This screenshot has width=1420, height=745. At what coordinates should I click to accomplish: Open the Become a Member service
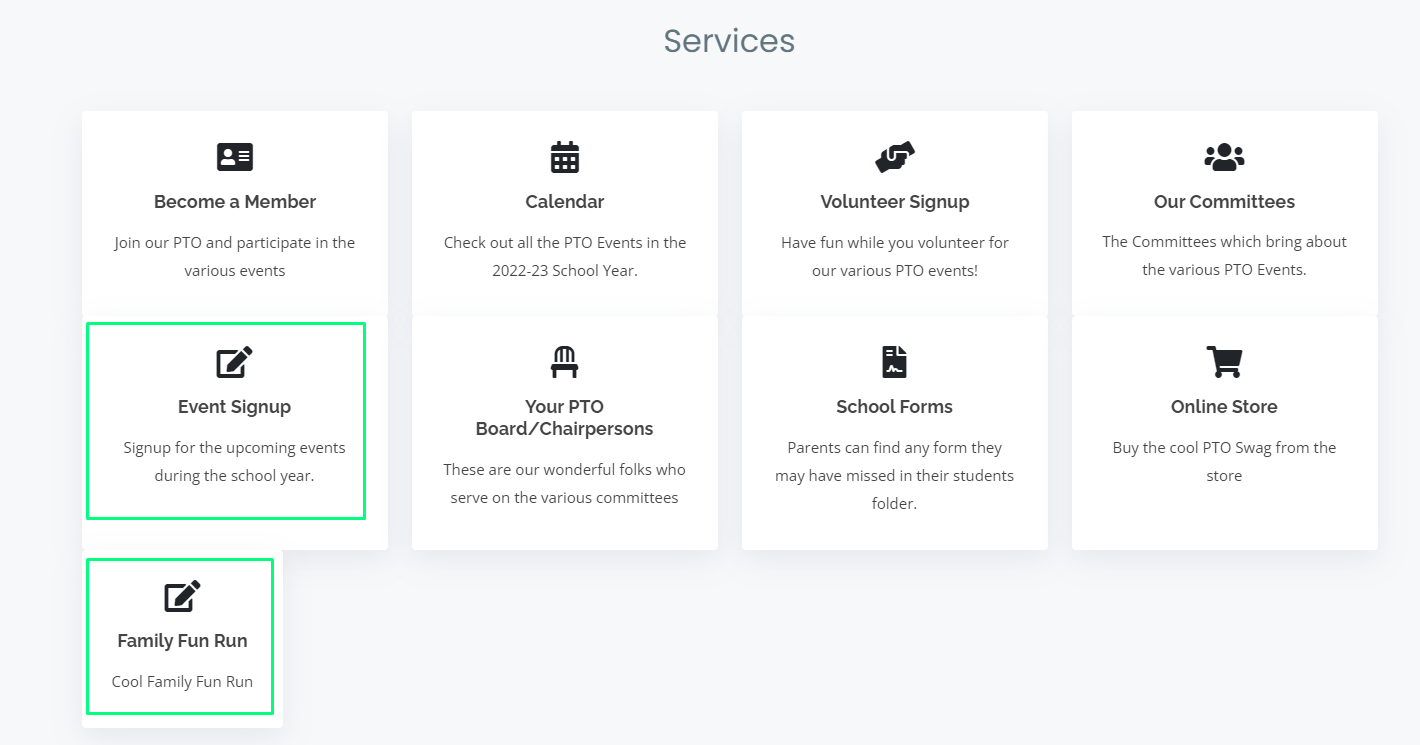[234, 201]
